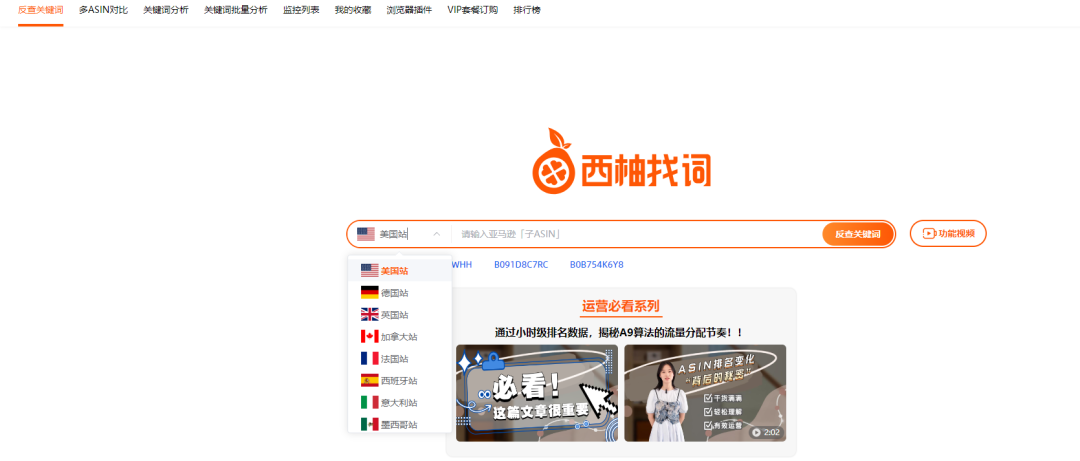This screenshot has height=461, width=1080.
Task: Collapse the site selector chevron arrow
Action: [x=436, y=234]
